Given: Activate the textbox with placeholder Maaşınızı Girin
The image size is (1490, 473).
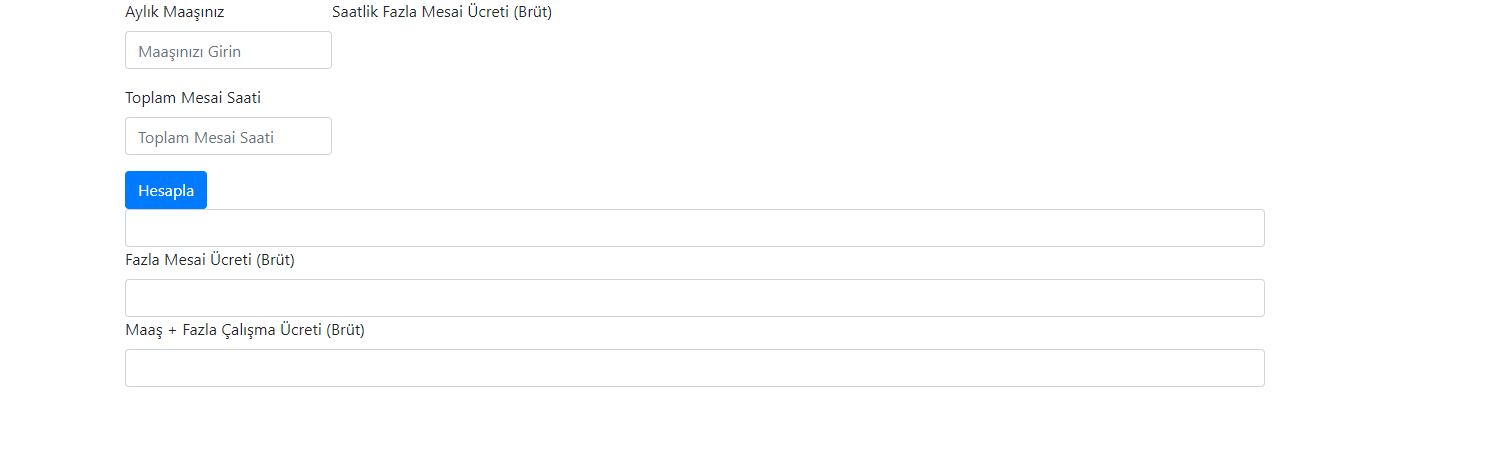Looking at the screenshot, I should coord(228,50).
